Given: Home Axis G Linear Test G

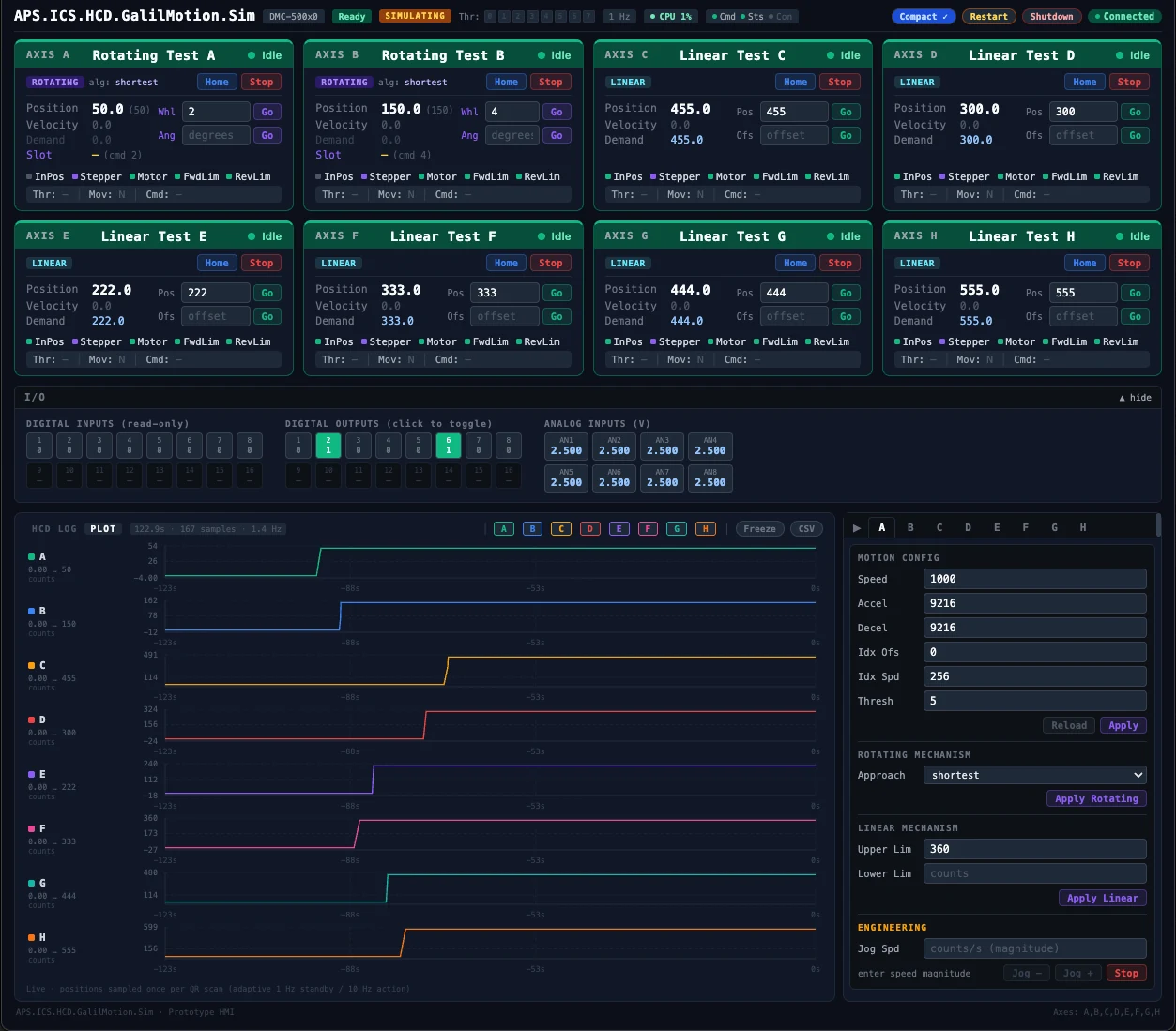Looking at the screenshot, I should point(795,264).
